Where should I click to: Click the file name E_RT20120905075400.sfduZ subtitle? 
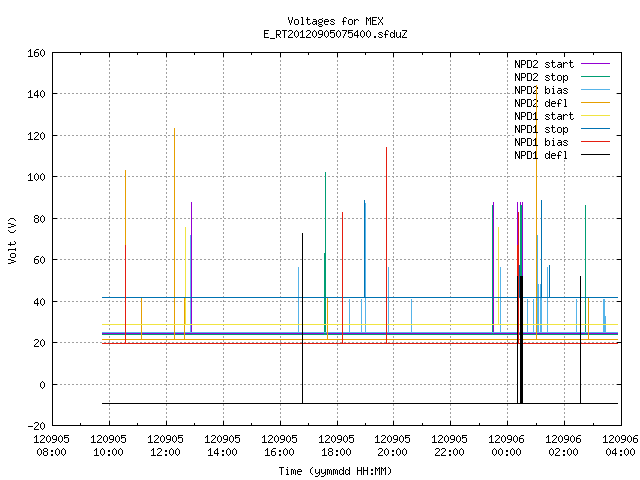pyautogui.click(x=335, y=34)
